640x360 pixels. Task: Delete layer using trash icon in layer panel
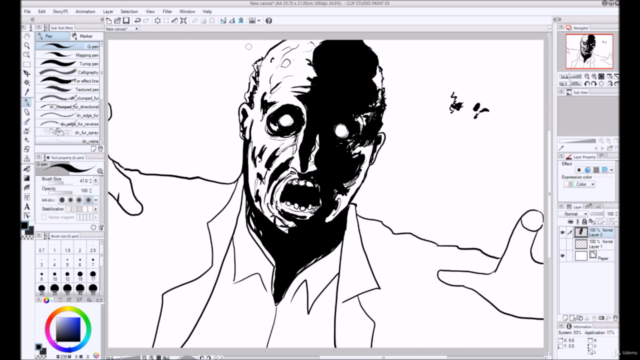(615, 318)
